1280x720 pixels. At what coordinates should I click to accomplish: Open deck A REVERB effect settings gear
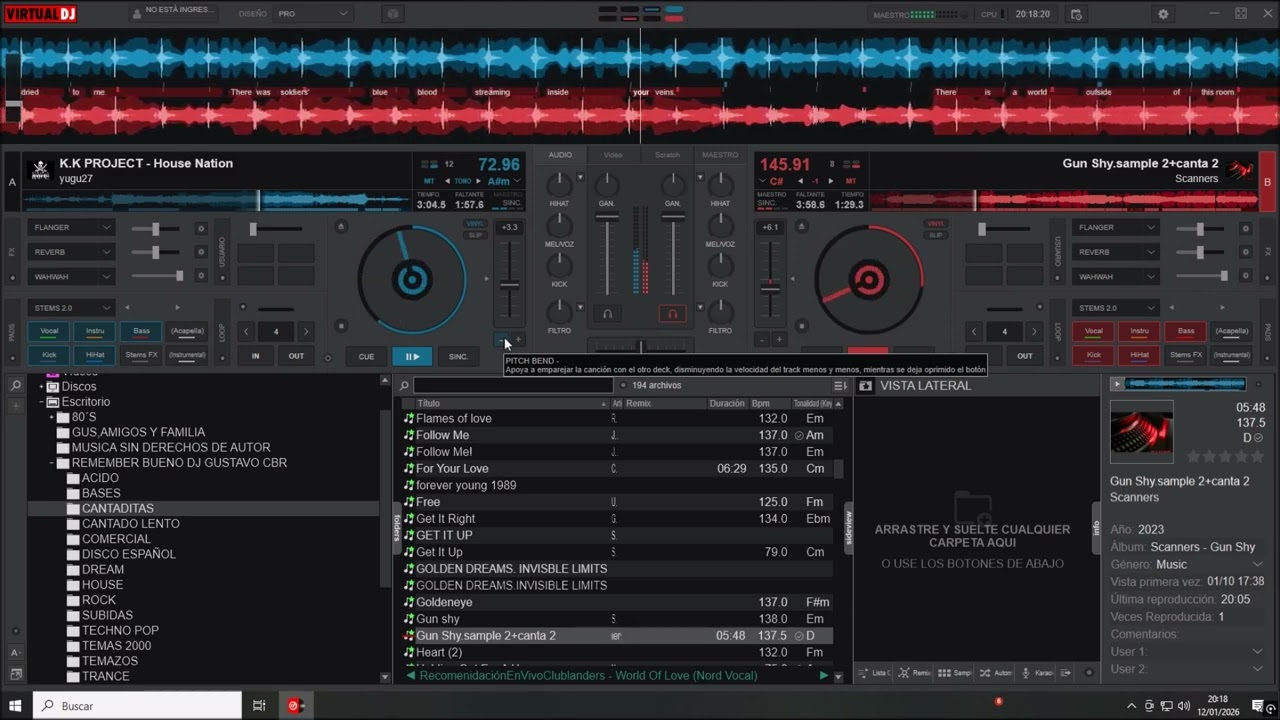(x=200, y=252)
